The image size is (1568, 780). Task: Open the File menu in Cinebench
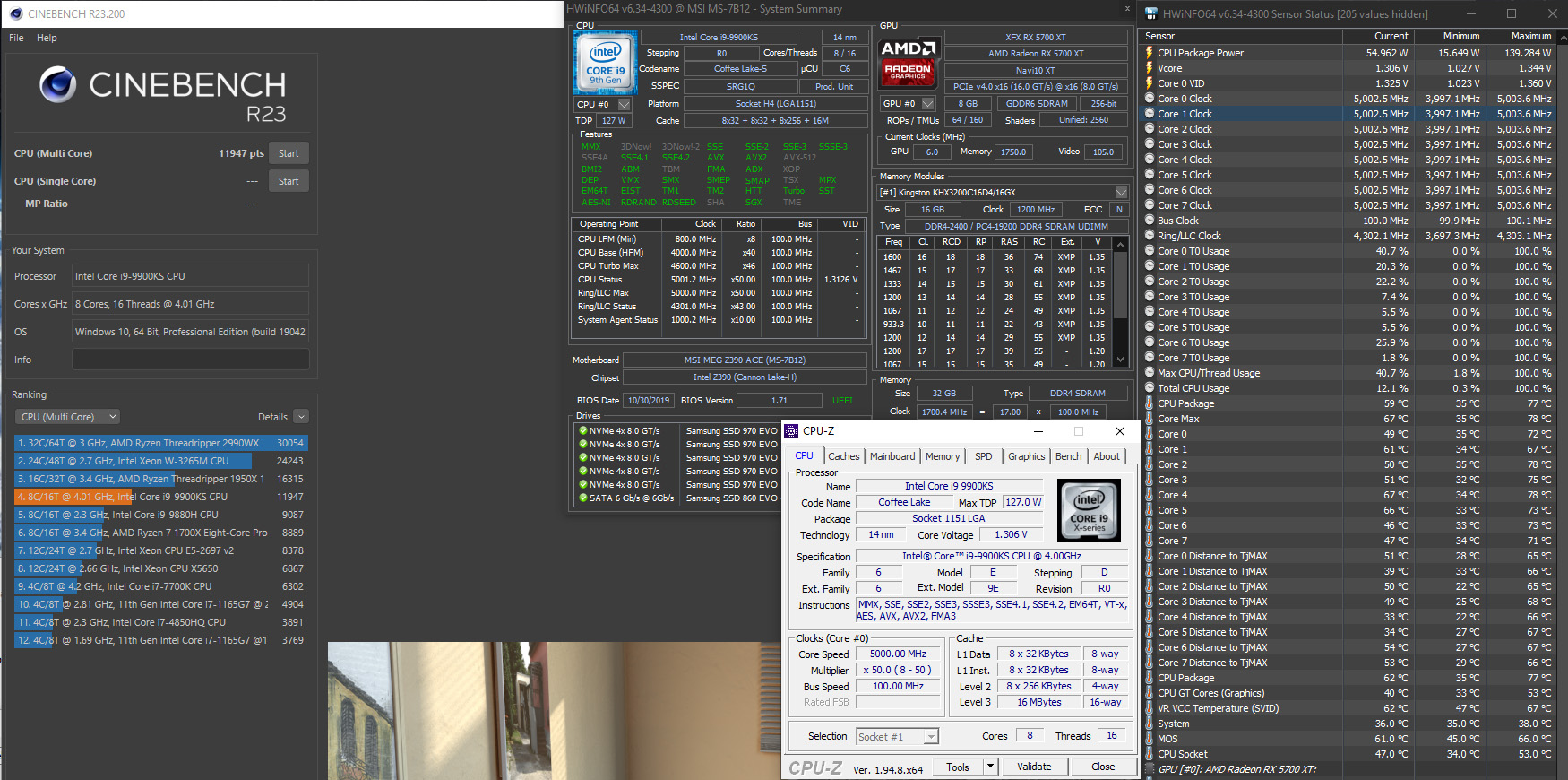[x=16, y=38]
